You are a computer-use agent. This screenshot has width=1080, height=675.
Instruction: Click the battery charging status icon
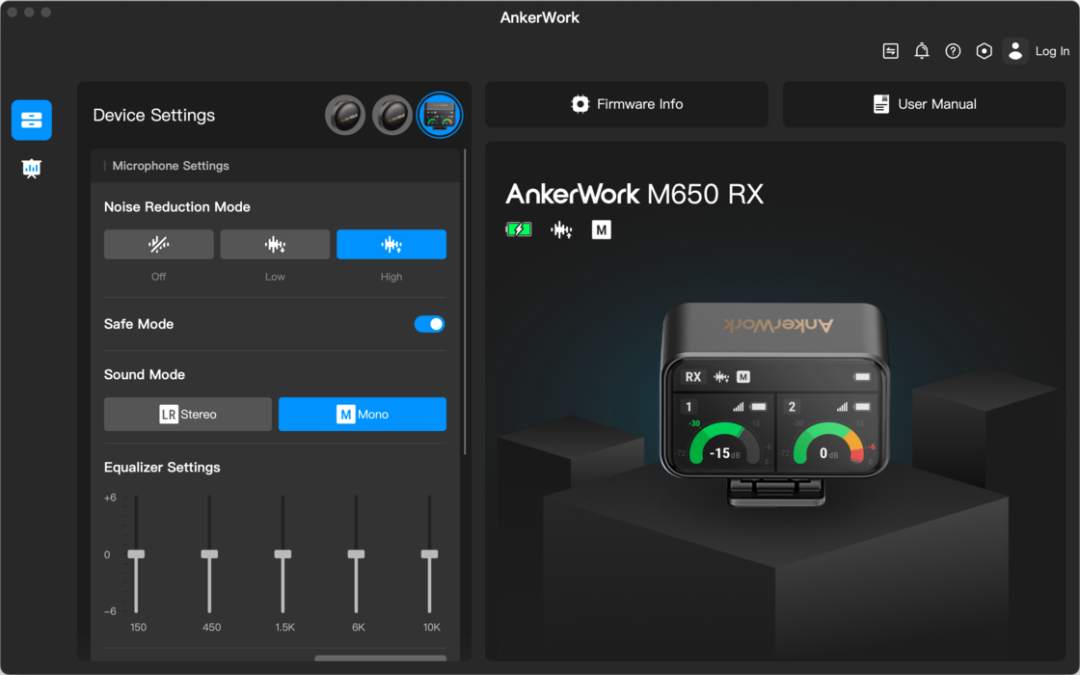tap(519, 230)
